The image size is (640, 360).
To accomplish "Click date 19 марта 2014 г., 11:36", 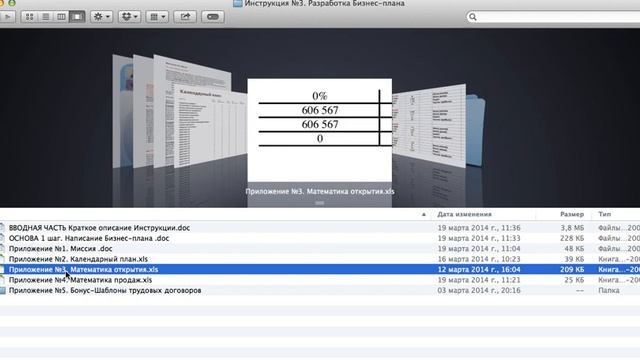I will [x=479, y=228].
